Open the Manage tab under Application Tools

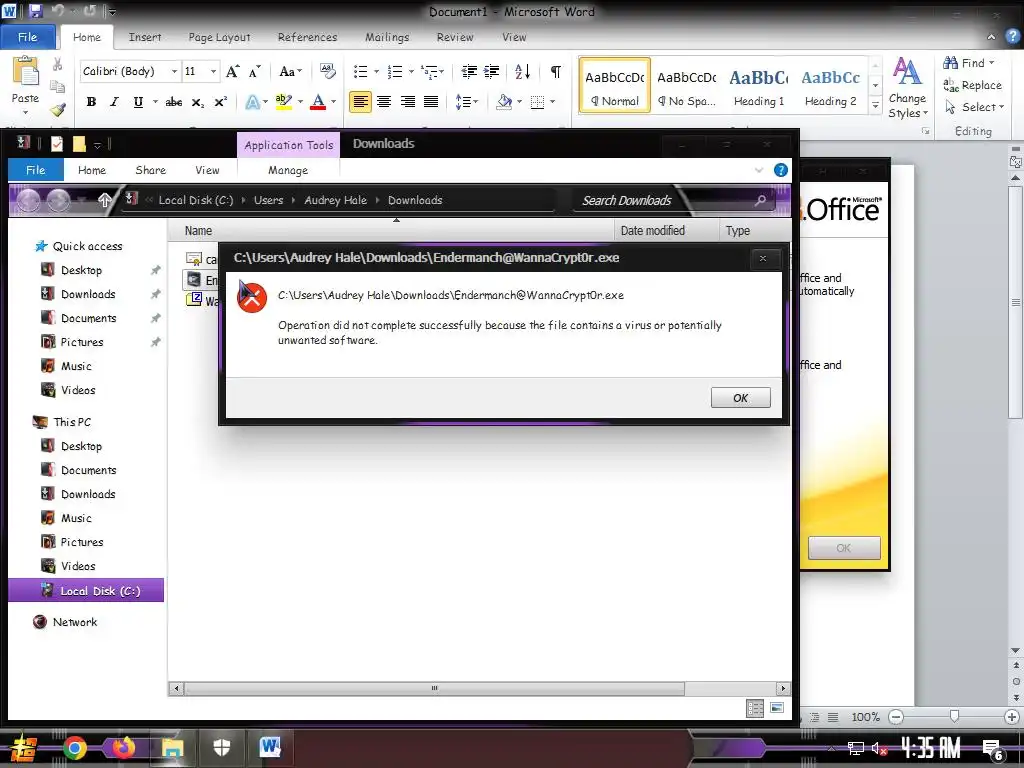click(x=288, y=170)
